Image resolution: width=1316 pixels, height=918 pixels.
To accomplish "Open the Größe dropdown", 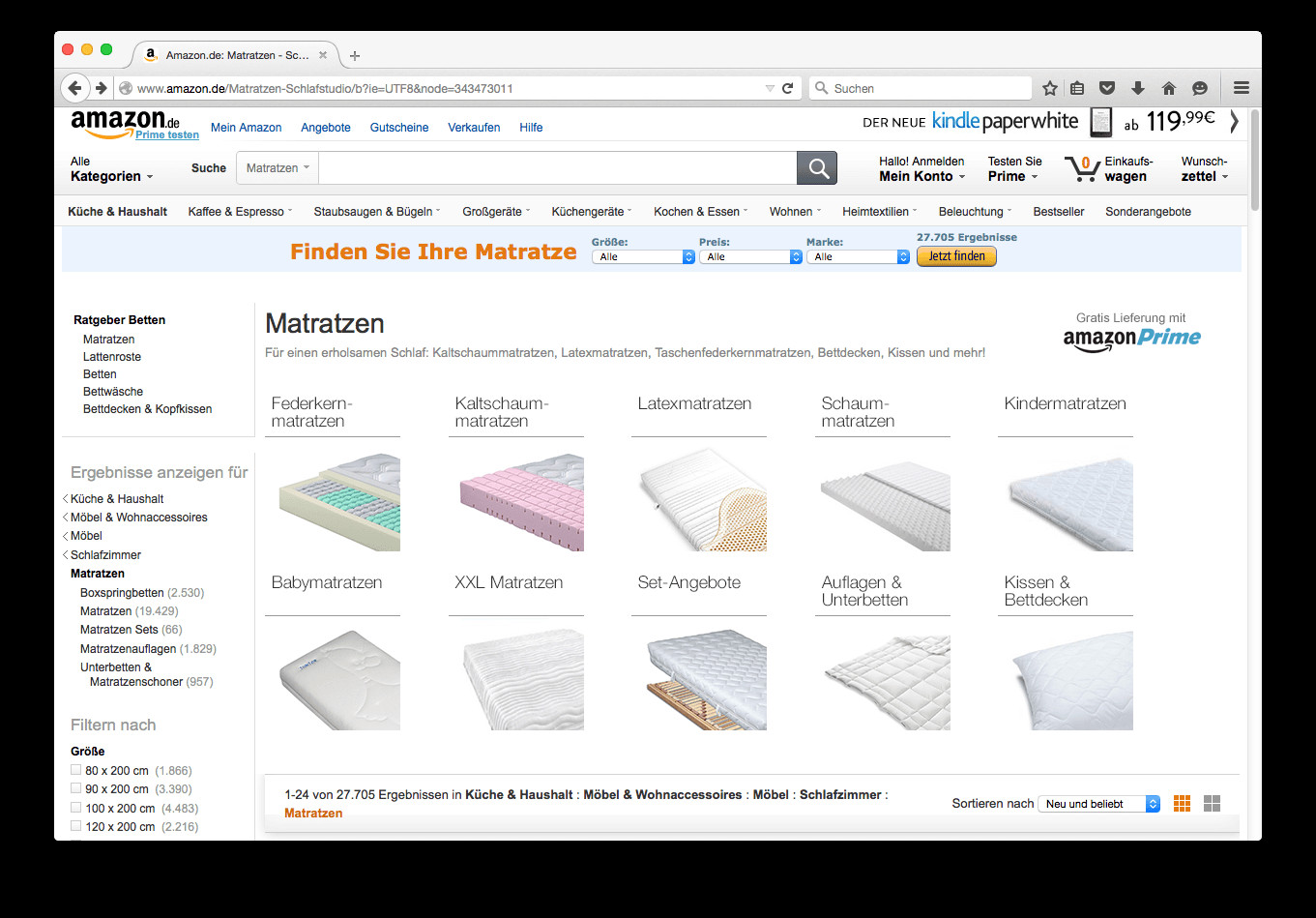I will [x=643, y=257].
